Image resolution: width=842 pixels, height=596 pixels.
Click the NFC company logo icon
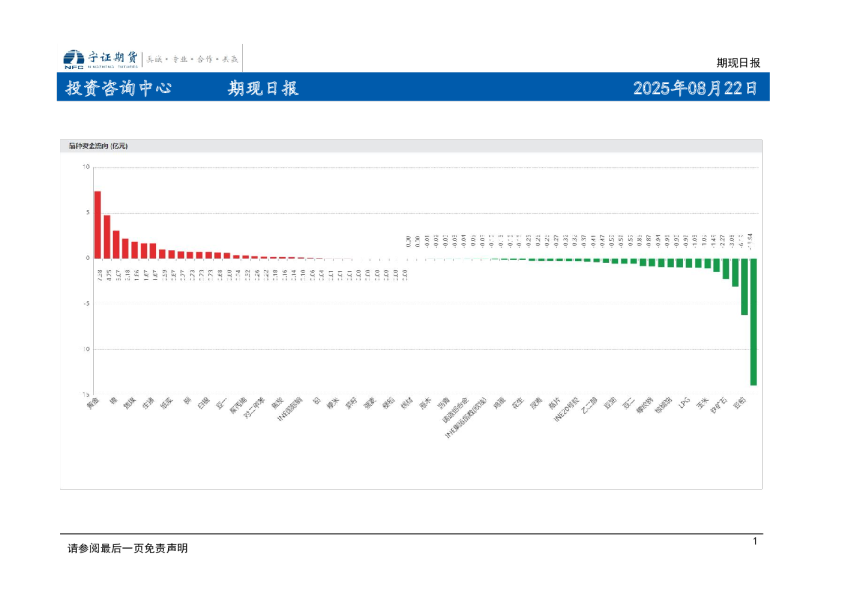[x=73, y=59]
